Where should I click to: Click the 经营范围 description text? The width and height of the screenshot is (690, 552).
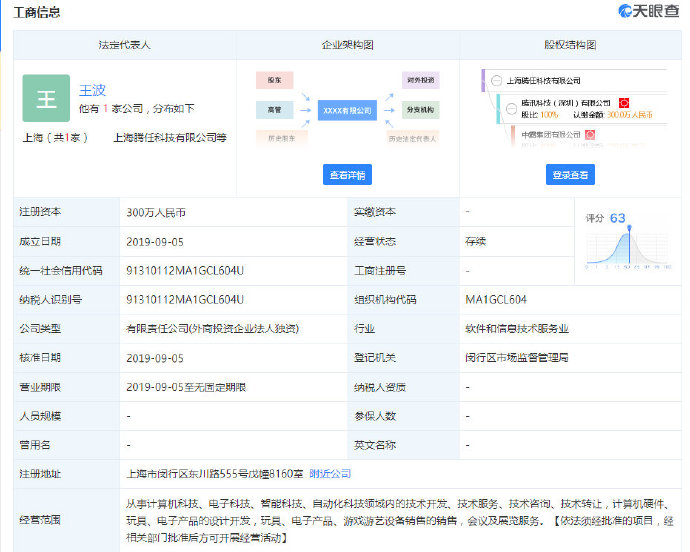(x=400, y=520)
